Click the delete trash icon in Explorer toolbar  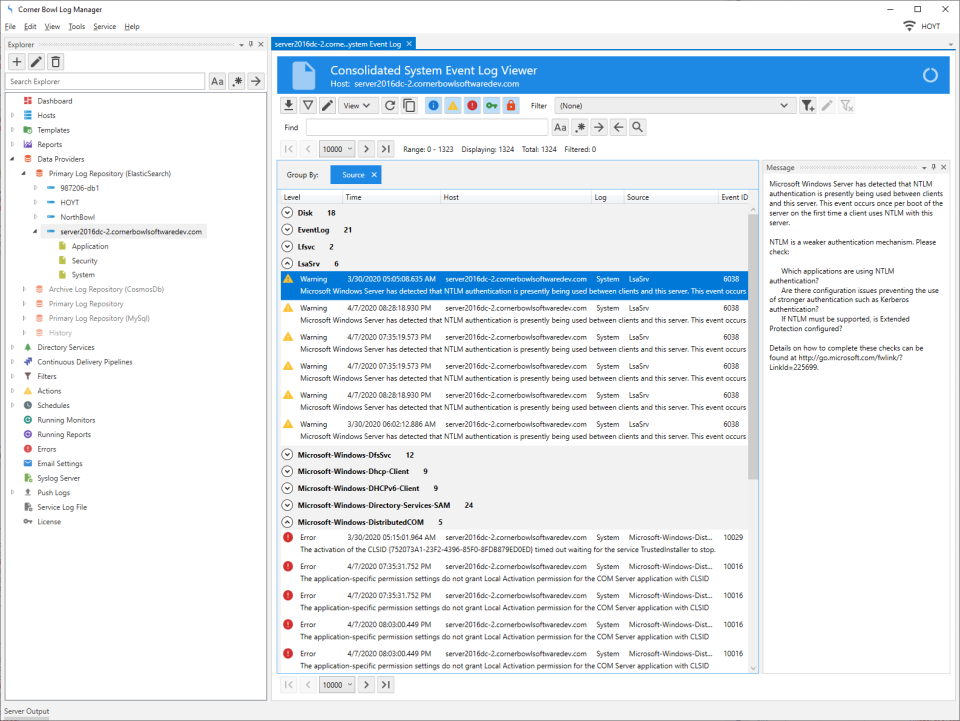point(56,62)
